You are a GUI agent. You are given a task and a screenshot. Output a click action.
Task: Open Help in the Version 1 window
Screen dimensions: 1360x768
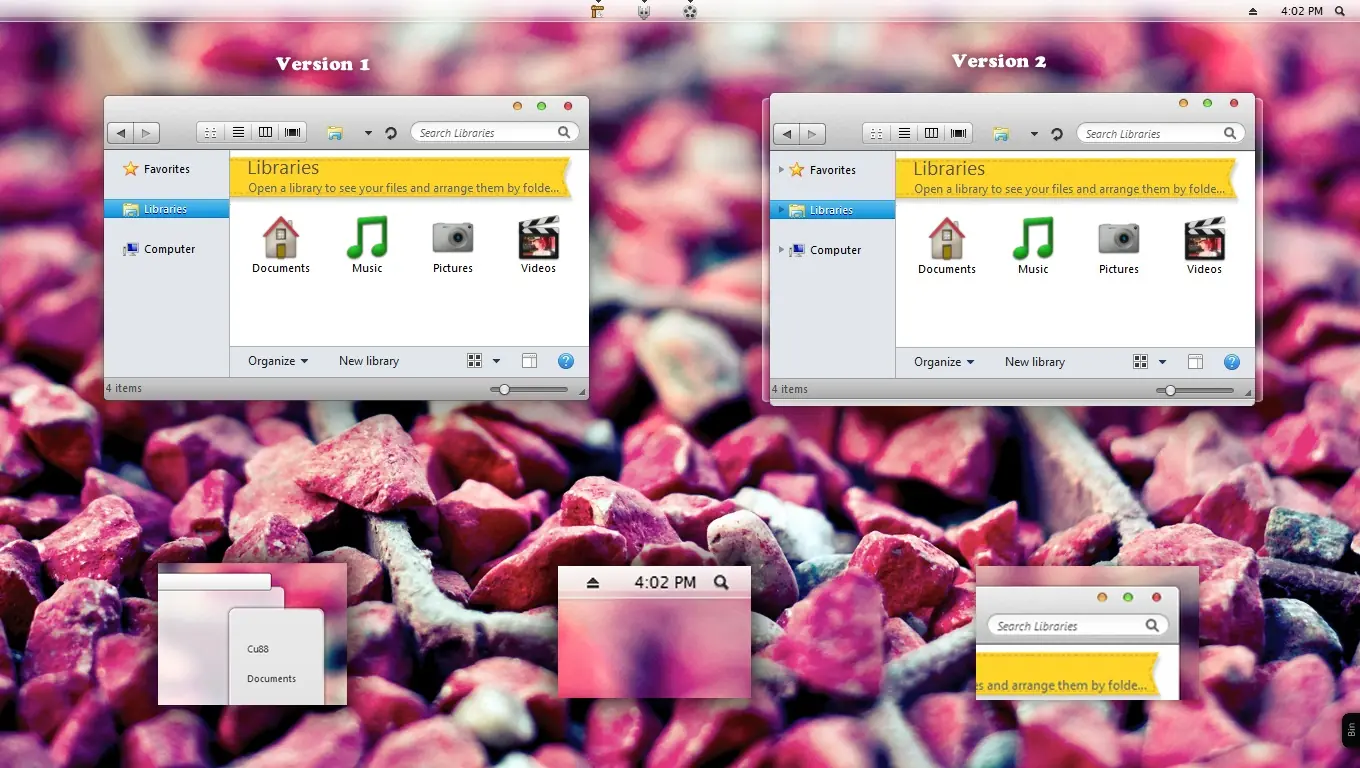[x=565, y=361]
